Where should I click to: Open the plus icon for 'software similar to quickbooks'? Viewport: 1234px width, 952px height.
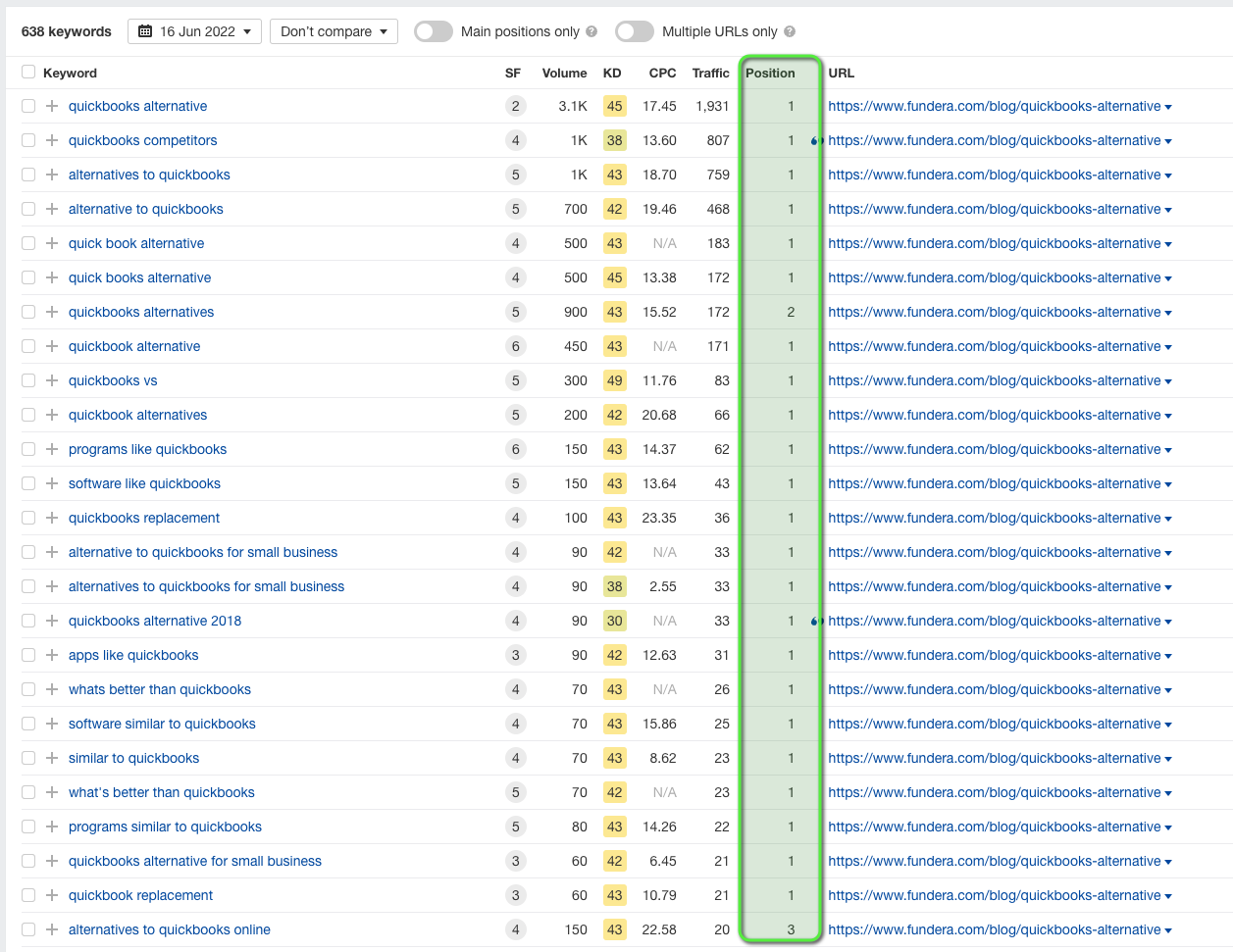pyautogui.click(x=52, y=724)
